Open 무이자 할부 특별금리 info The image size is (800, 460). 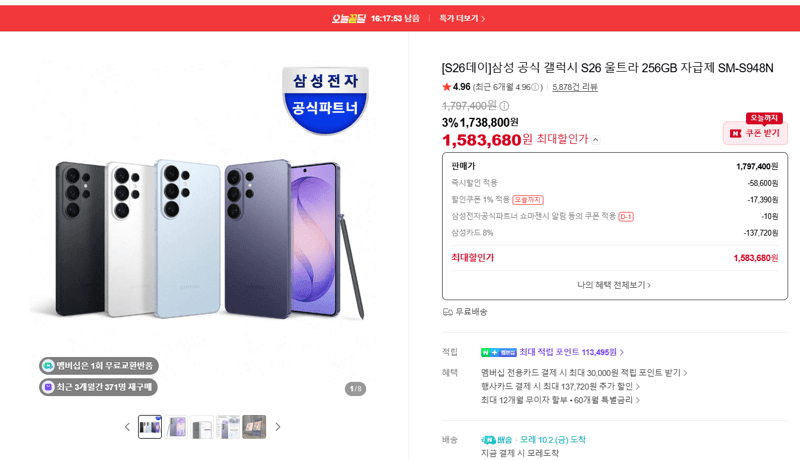[x=560, y=400]
